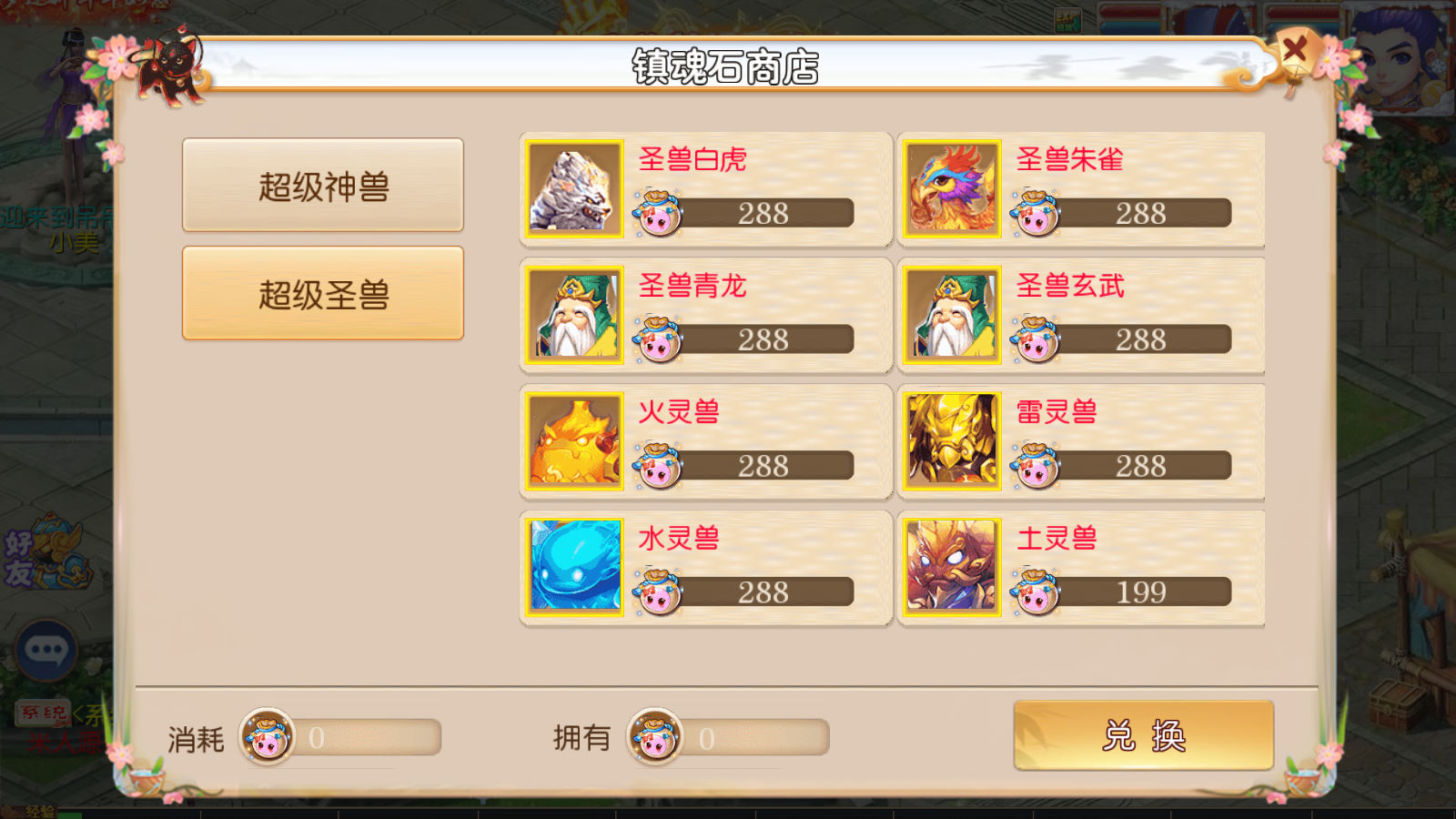Pick the 雷灵兽 golden thunder icon

pos(953,442)
